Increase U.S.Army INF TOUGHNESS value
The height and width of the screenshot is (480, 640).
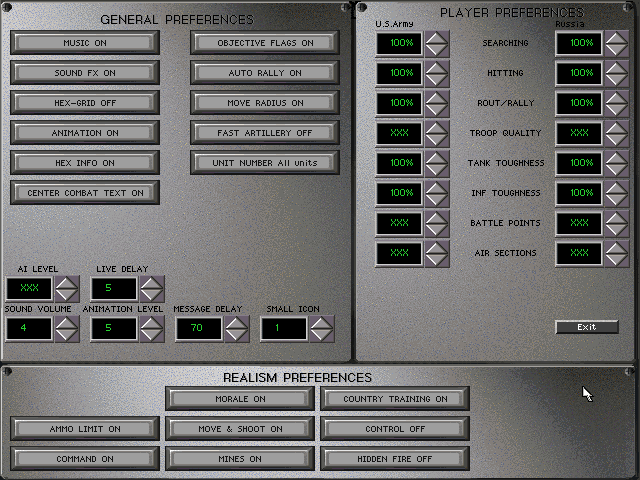coord(437,187)
